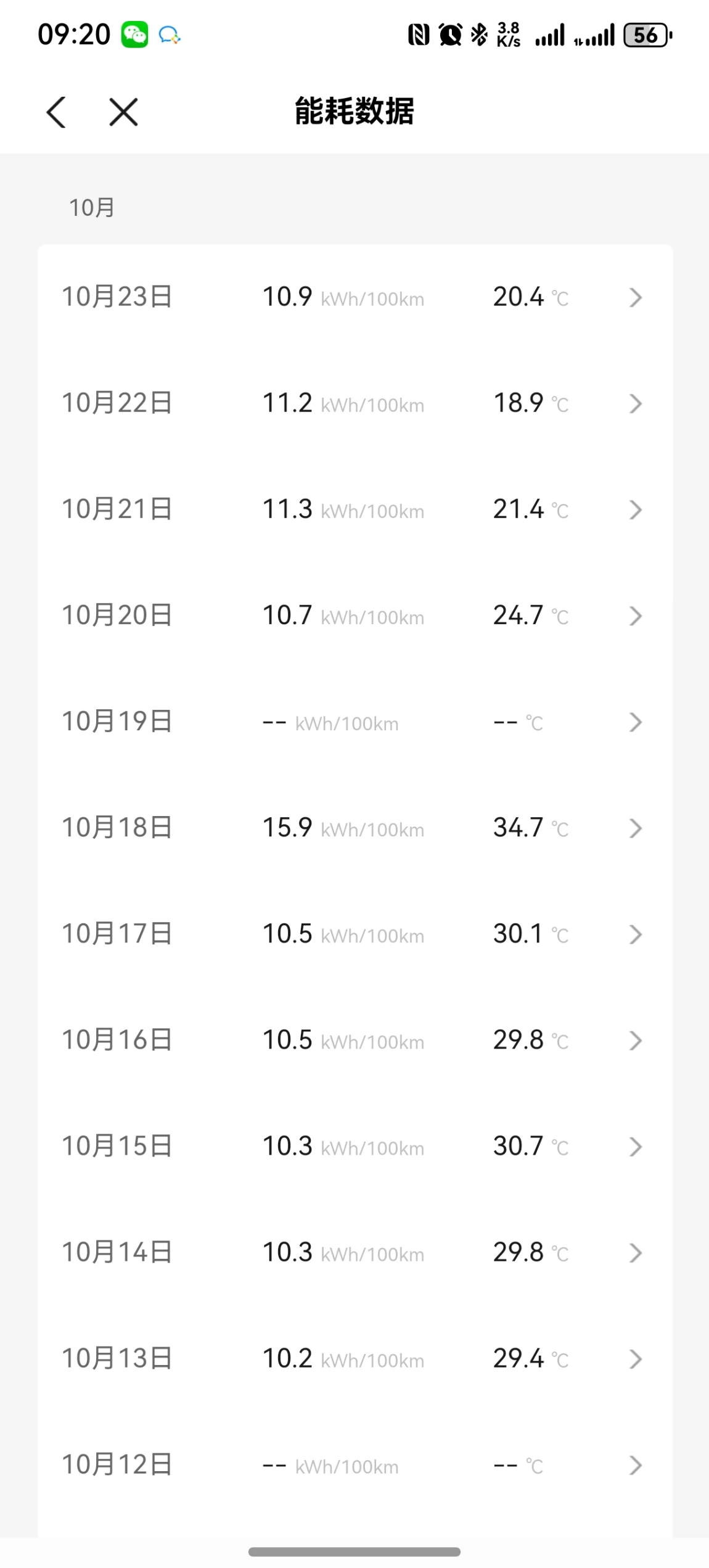Open the October 21 energy record

(x=354, y=510)
